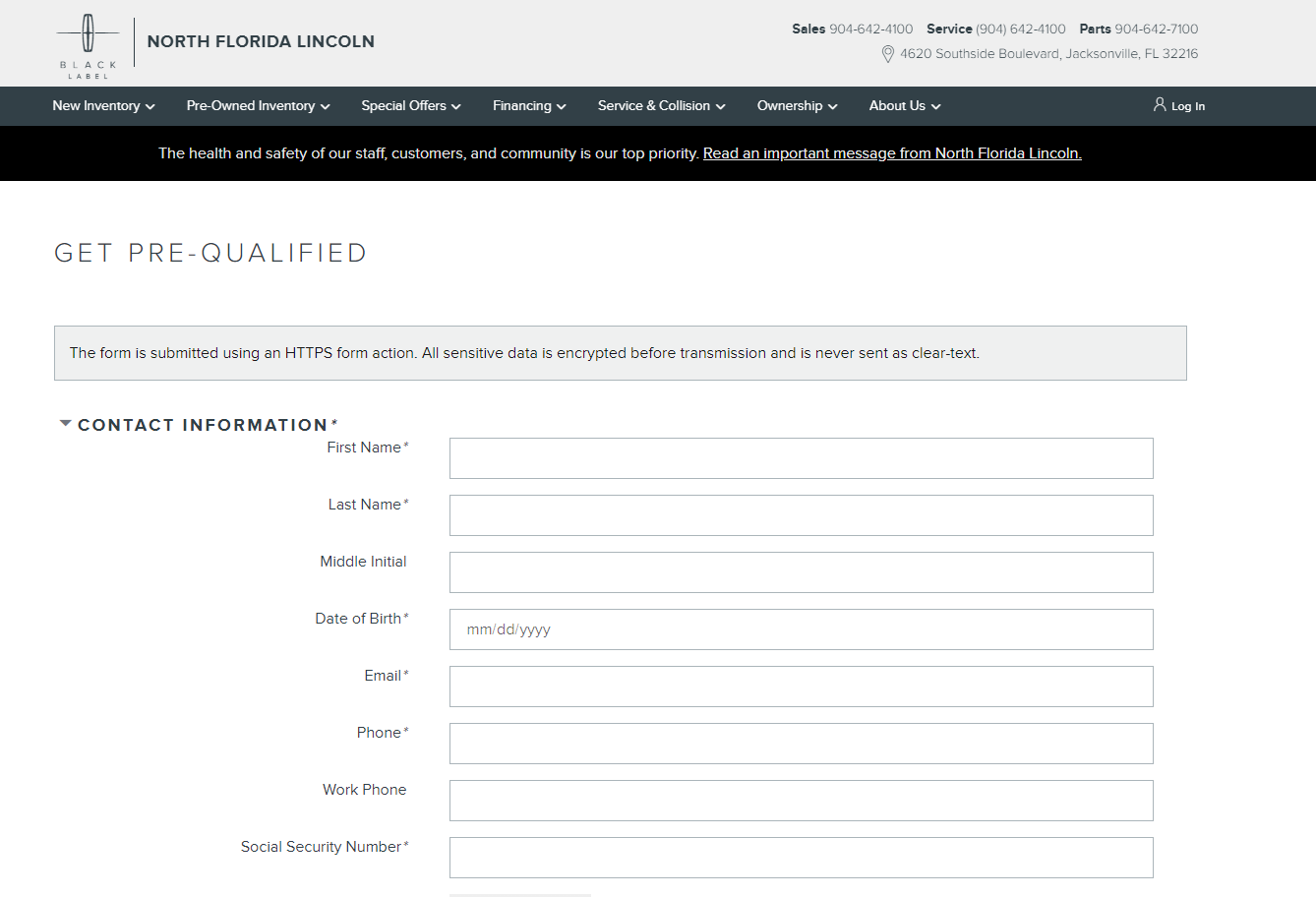Open the North Florida Lincoln home link

pyautogui.click(x=261, y=41)
